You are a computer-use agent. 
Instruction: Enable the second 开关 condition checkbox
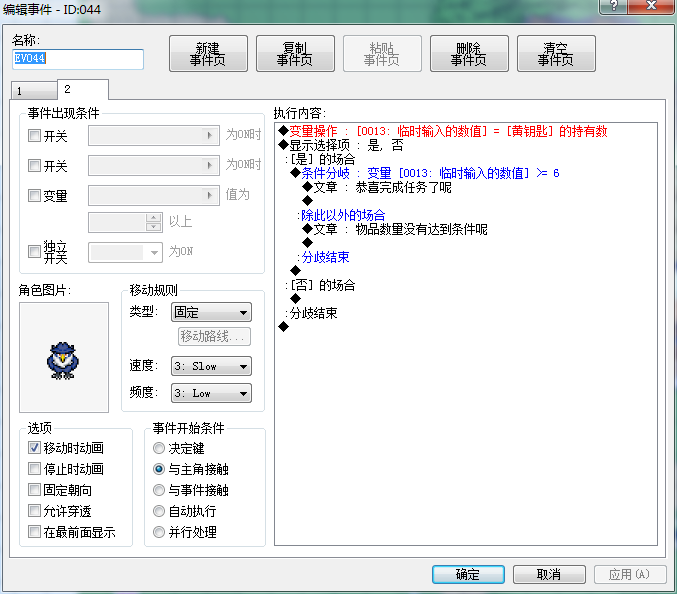[x=34, y=165]
